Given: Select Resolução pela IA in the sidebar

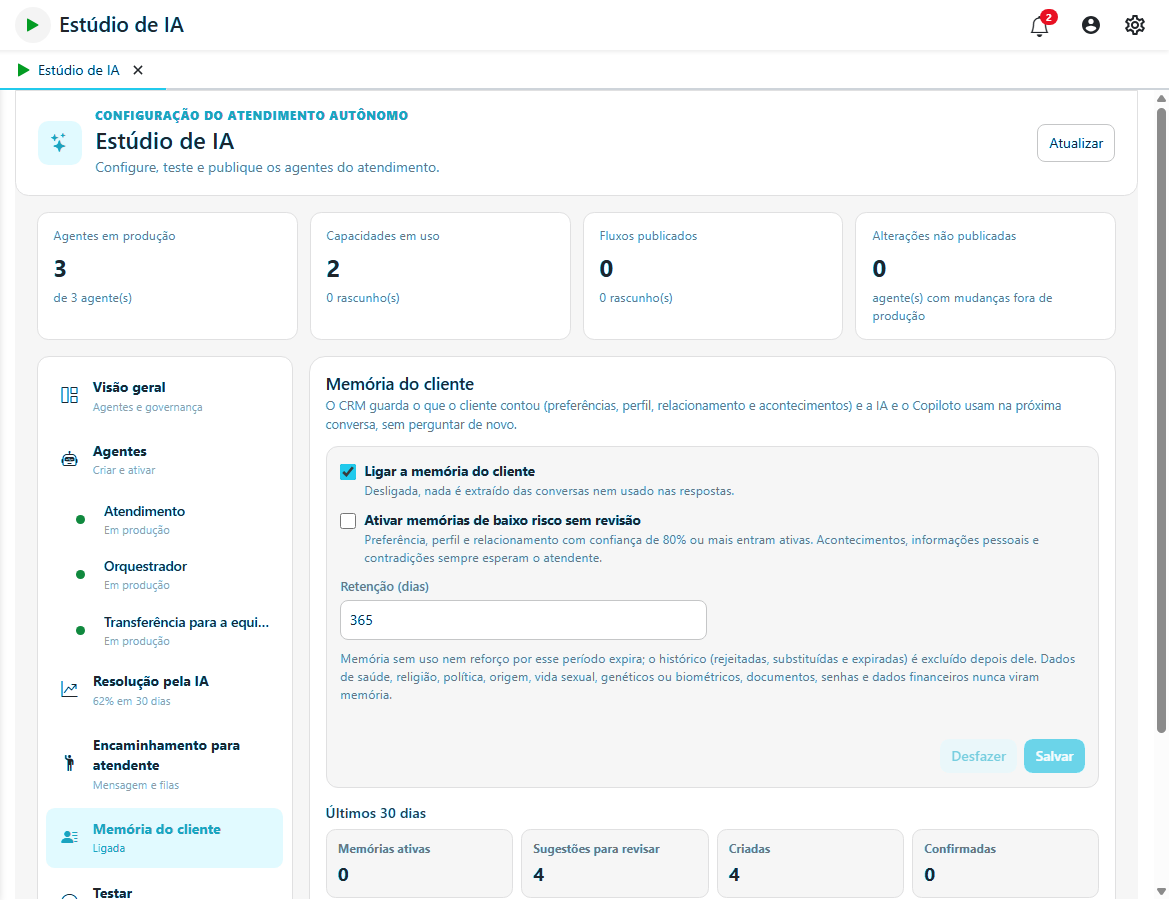Looking at the screenshot, I should click(x=165, y=690).
